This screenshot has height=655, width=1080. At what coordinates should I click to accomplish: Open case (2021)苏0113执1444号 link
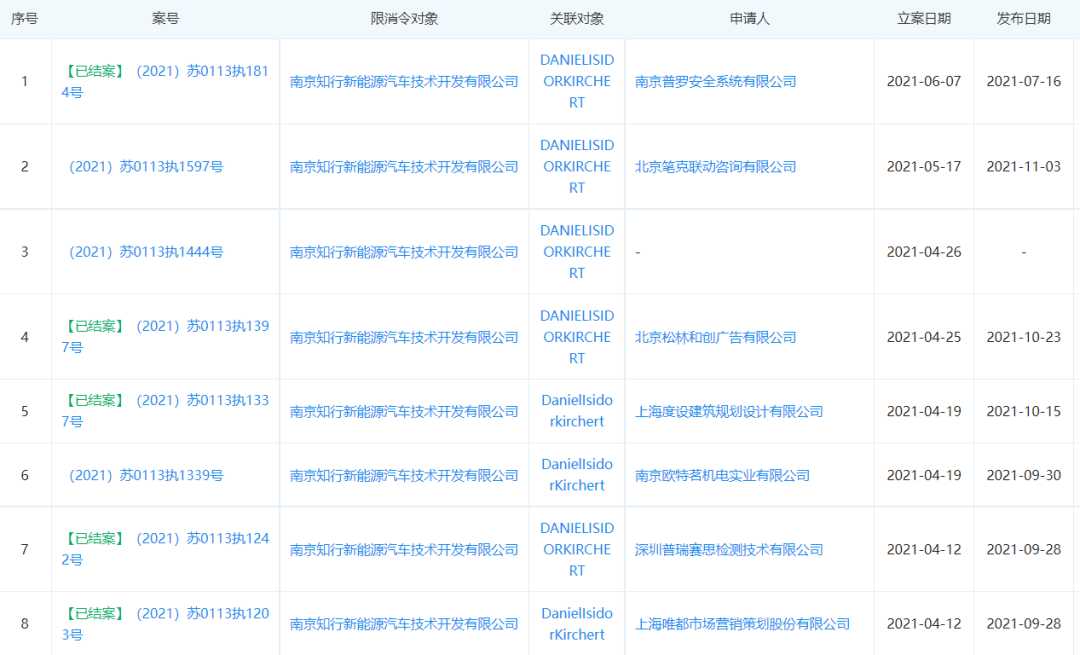[x=146, y=252]
